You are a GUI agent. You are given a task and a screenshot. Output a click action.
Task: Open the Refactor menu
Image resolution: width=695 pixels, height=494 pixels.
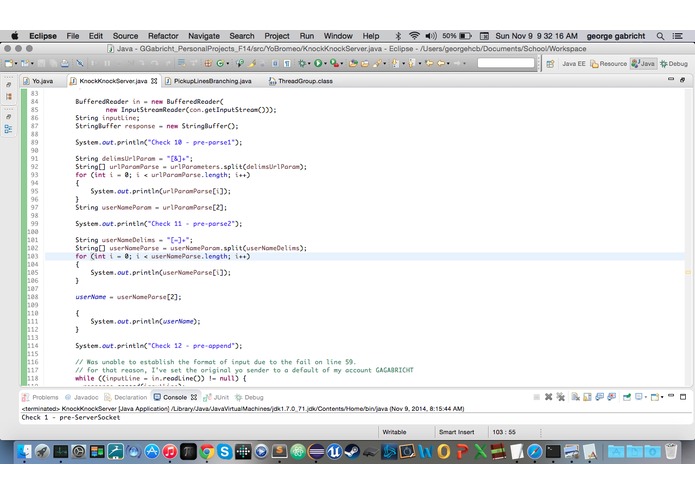(163, 36)
